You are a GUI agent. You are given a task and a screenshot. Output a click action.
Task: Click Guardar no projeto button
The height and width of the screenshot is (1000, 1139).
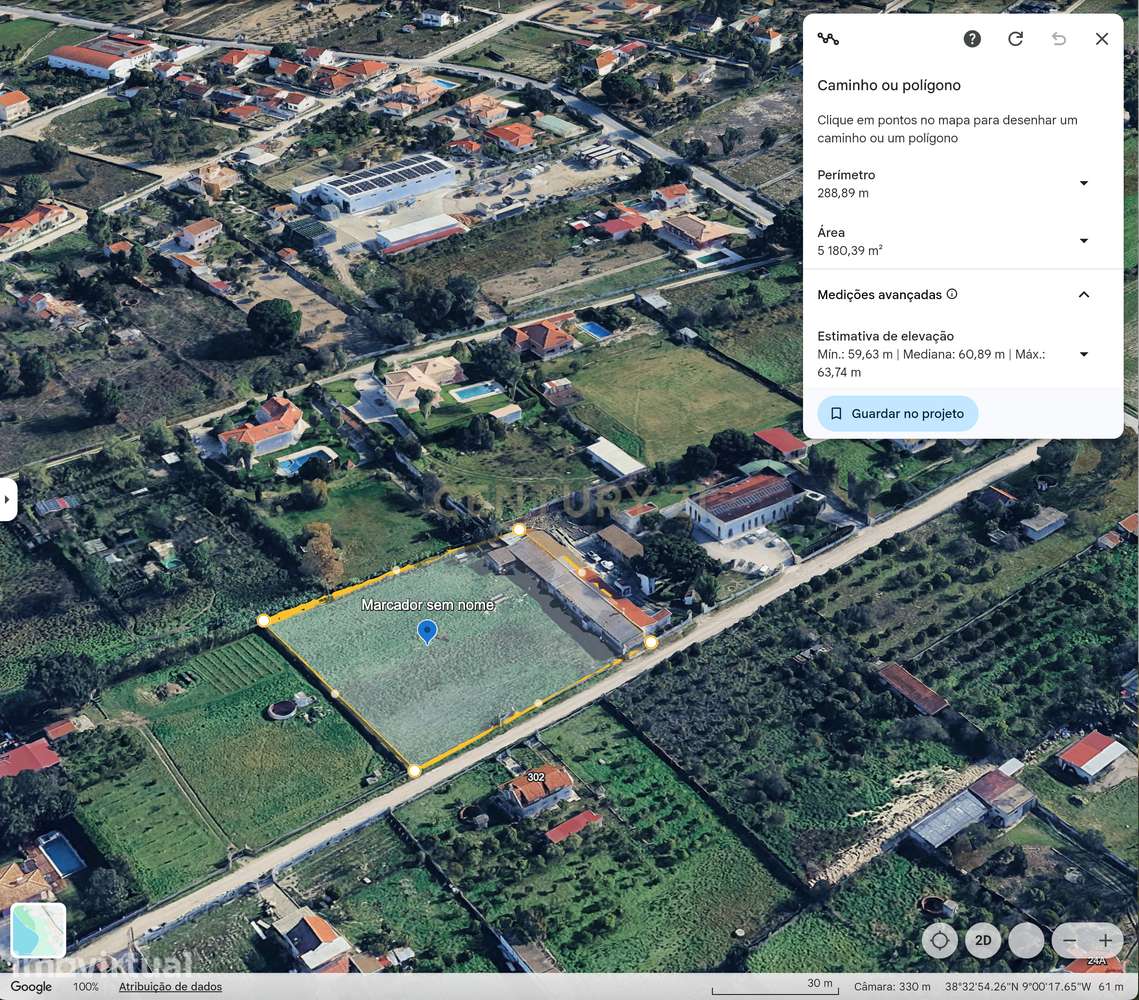pyautogui.click(x=898, y=413)
